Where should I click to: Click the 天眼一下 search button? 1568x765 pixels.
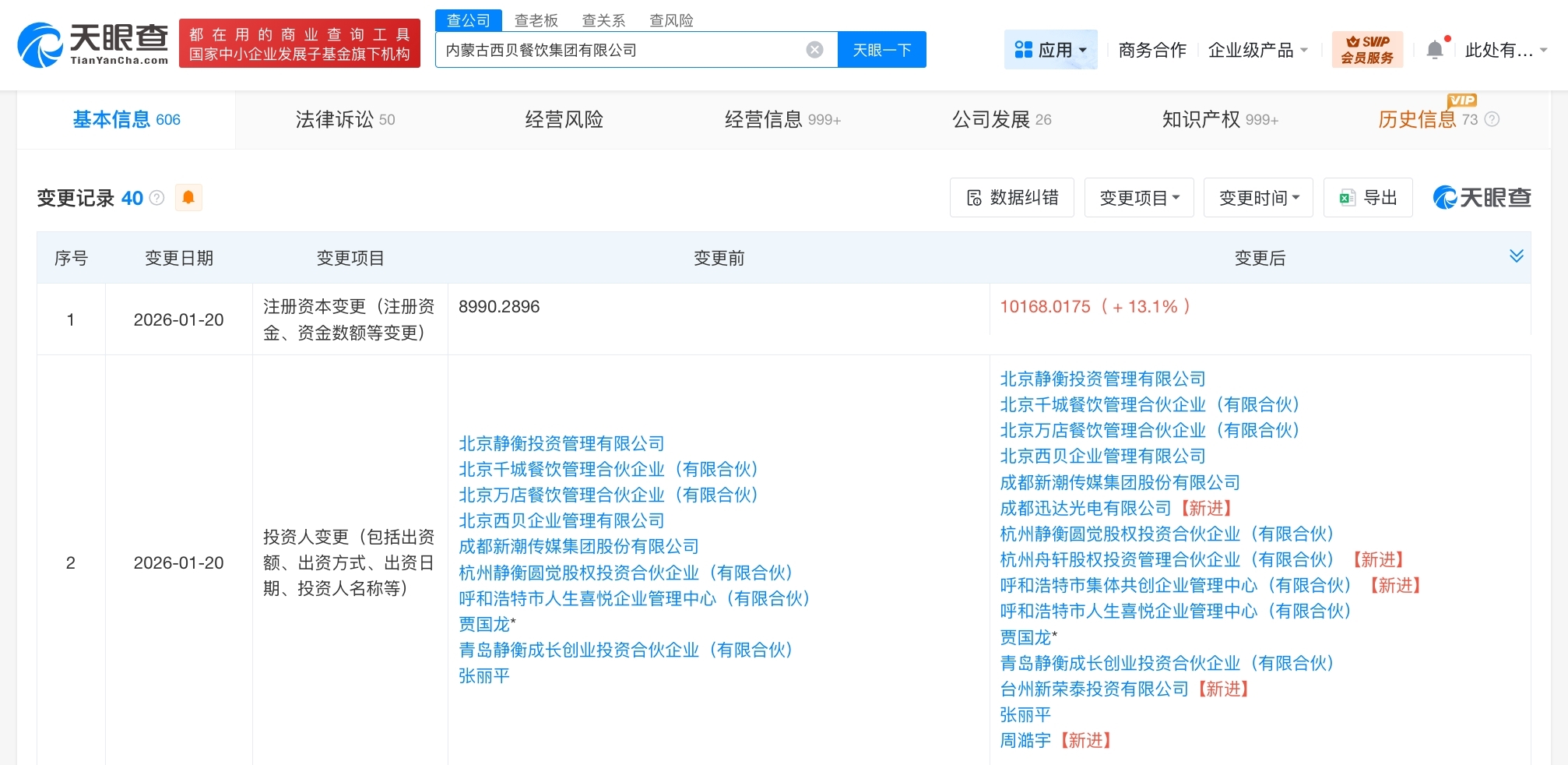coord(881,50)
